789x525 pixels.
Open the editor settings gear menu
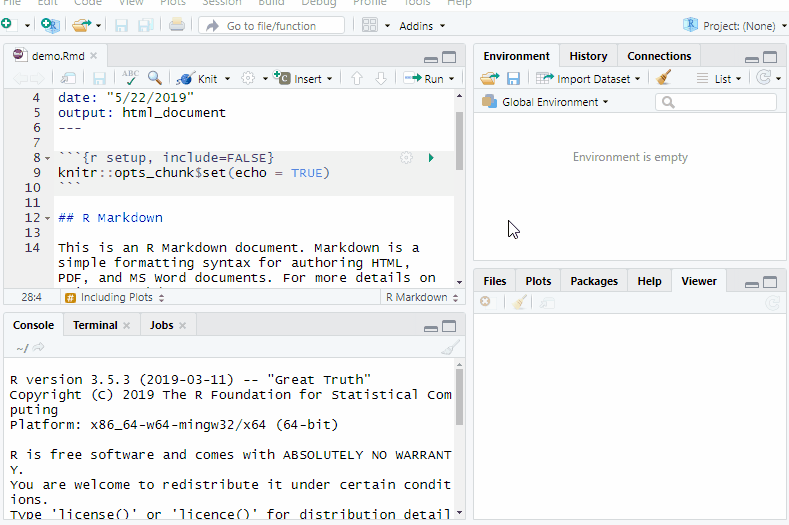[x=248, y=79]
